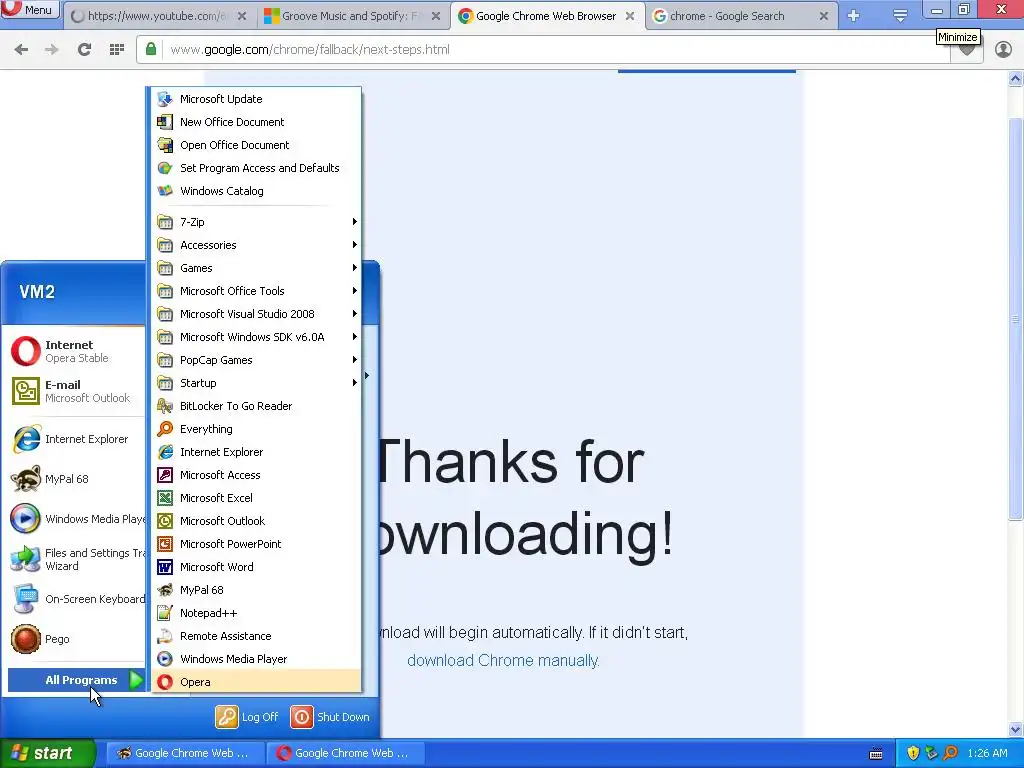Image resolution: width=1024 pixels, height=768 pixels.
Task: Click security shield tray icon
Action: 913,753
